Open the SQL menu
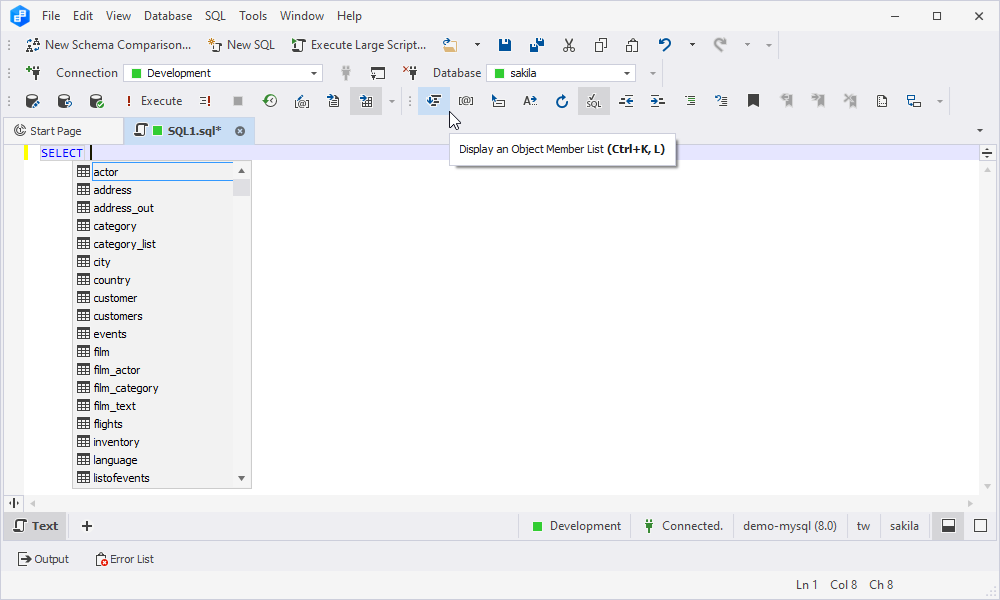 [x=216, y=16]
